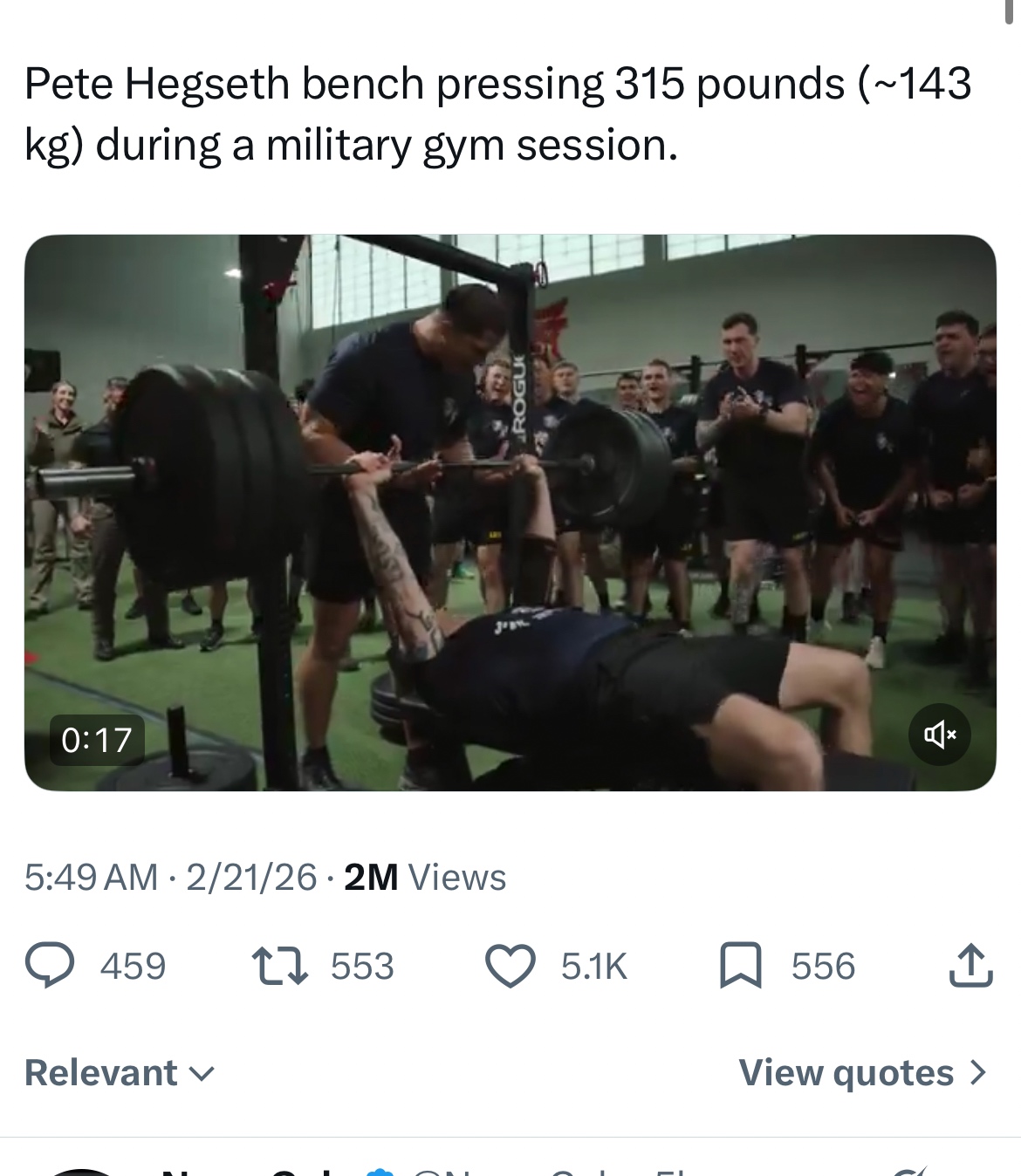Open the first reply's profile avatar
1021x1176 pixels.
(x=83, y=1172)
